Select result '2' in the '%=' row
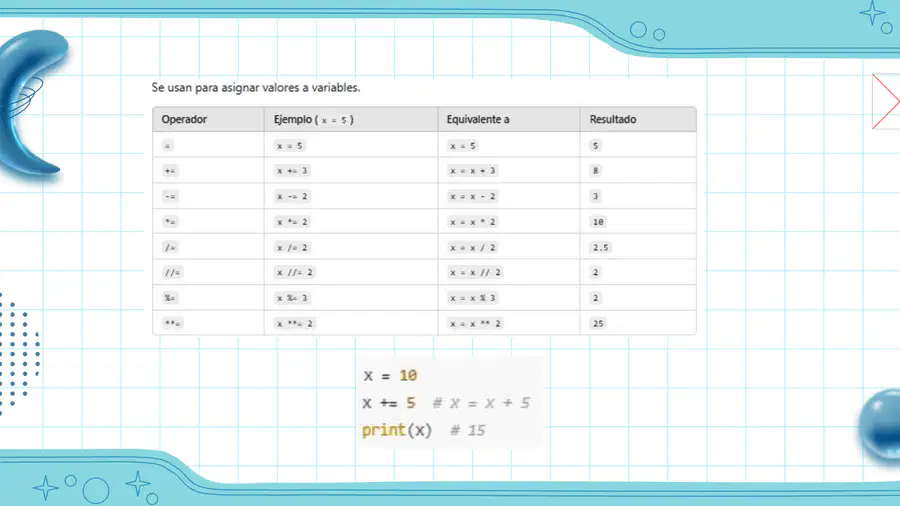This screenshot has width=900, height=506. pyautogui.click(x=595, y=298)
